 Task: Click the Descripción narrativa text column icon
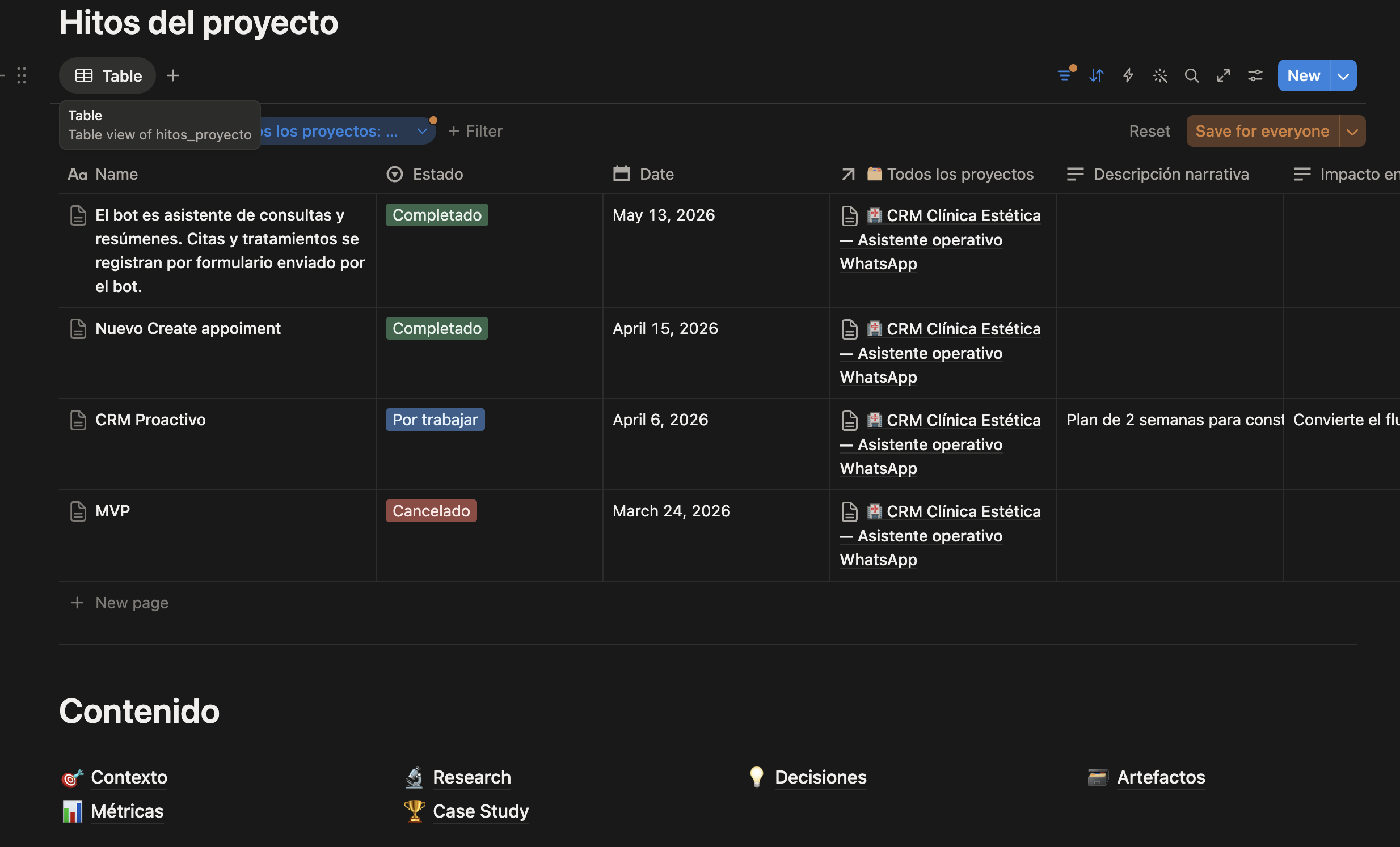pyautogui.click(x=1075, y=174)
